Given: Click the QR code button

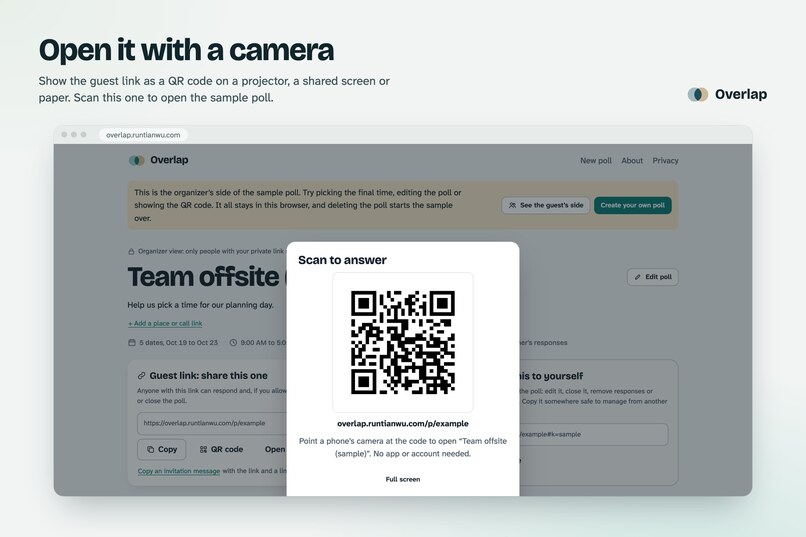Looking at the screenshot, I should click(x=221, y=449).
